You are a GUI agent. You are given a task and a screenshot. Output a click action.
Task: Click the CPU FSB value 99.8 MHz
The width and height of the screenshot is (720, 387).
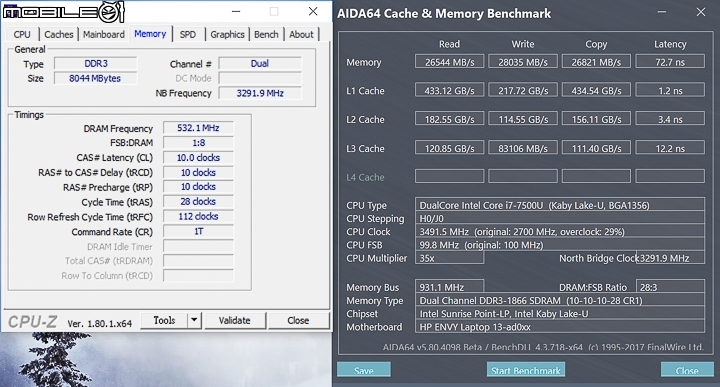pyautogui.click(x=560, y=245)
